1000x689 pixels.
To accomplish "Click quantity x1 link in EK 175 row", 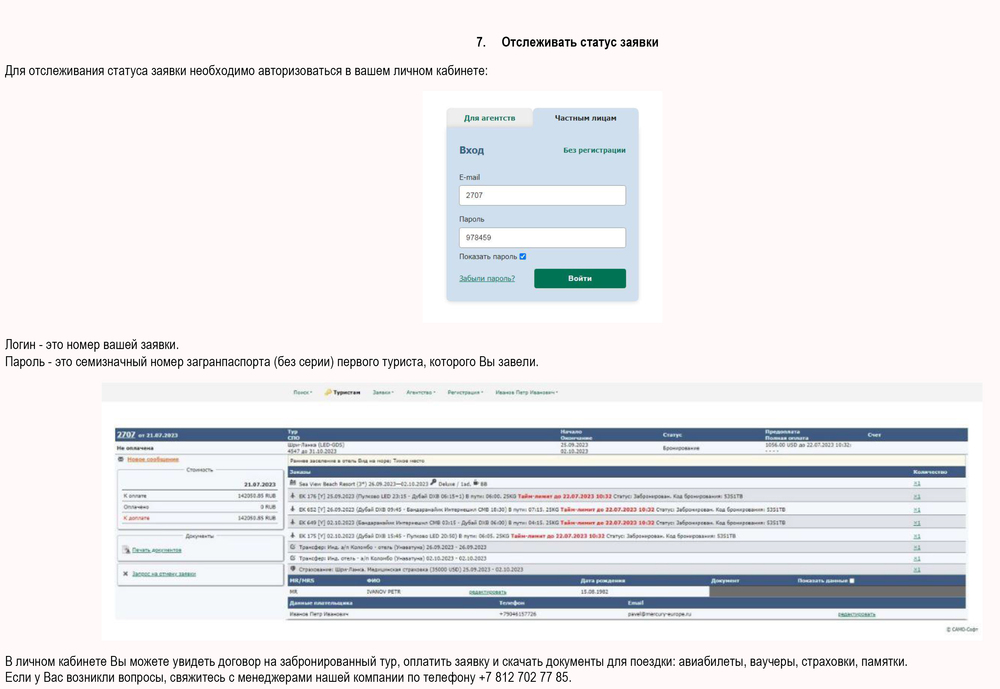I will tap(916, 536).
